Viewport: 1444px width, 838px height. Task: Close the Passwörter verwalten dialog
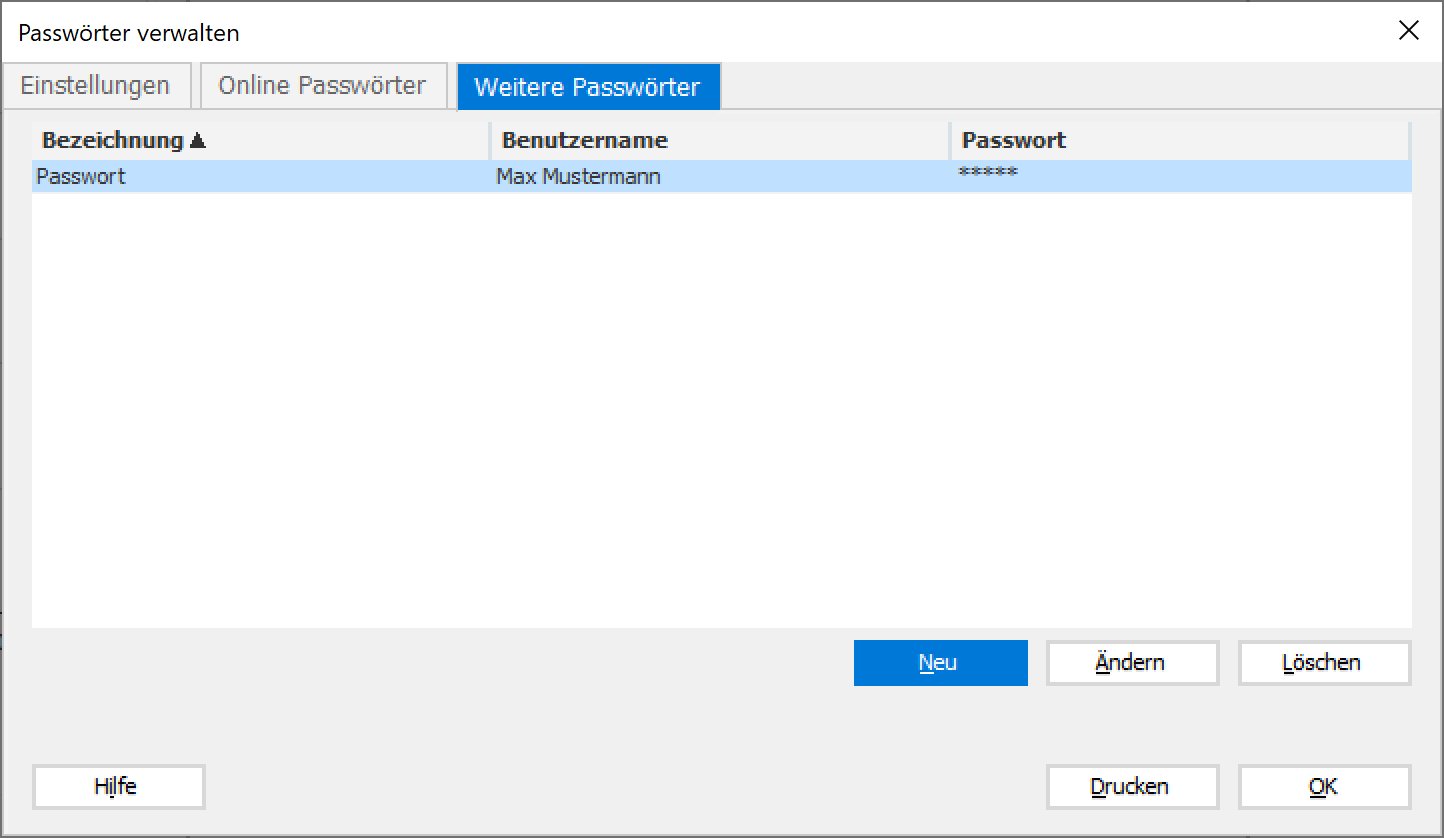point(1408,31)
